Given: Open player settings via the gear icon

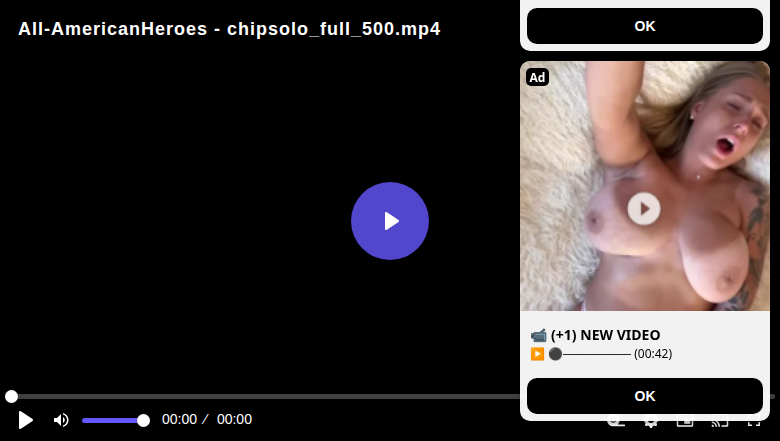Looking at the screenshot, I should tap(650, 423).
